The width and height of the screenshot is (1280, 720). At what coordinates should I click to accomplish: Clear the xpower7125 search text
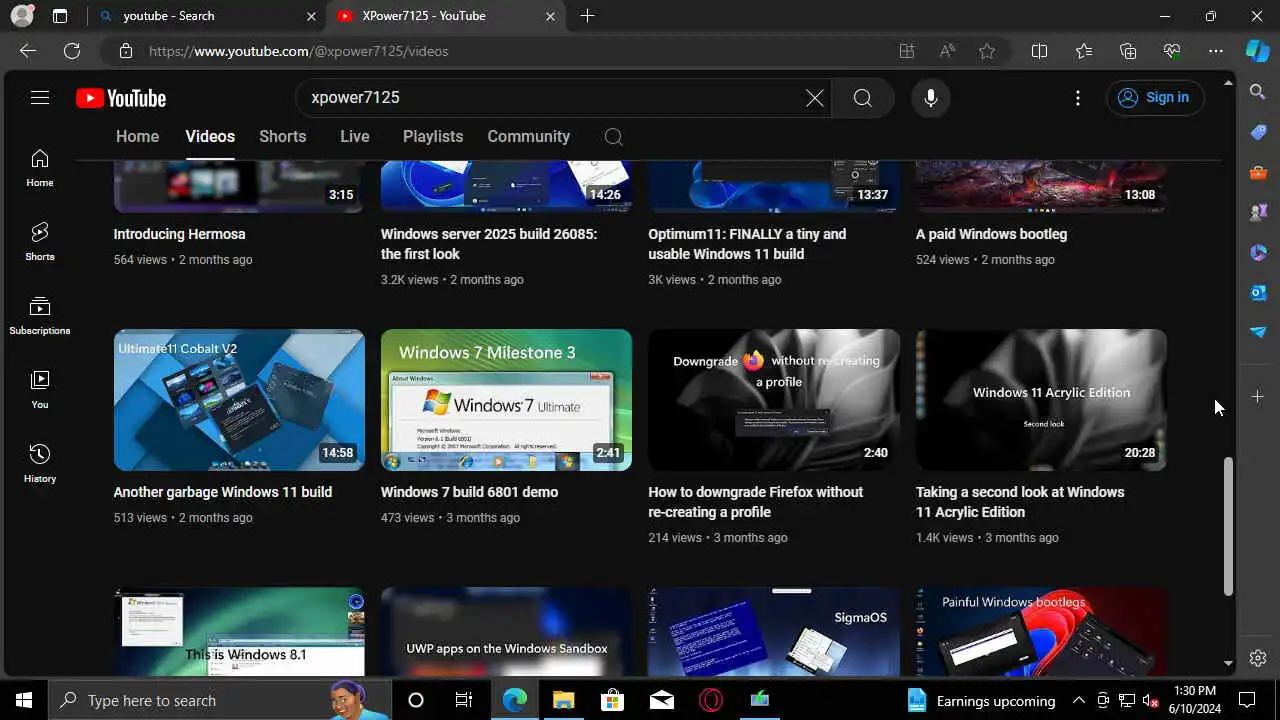815,98
